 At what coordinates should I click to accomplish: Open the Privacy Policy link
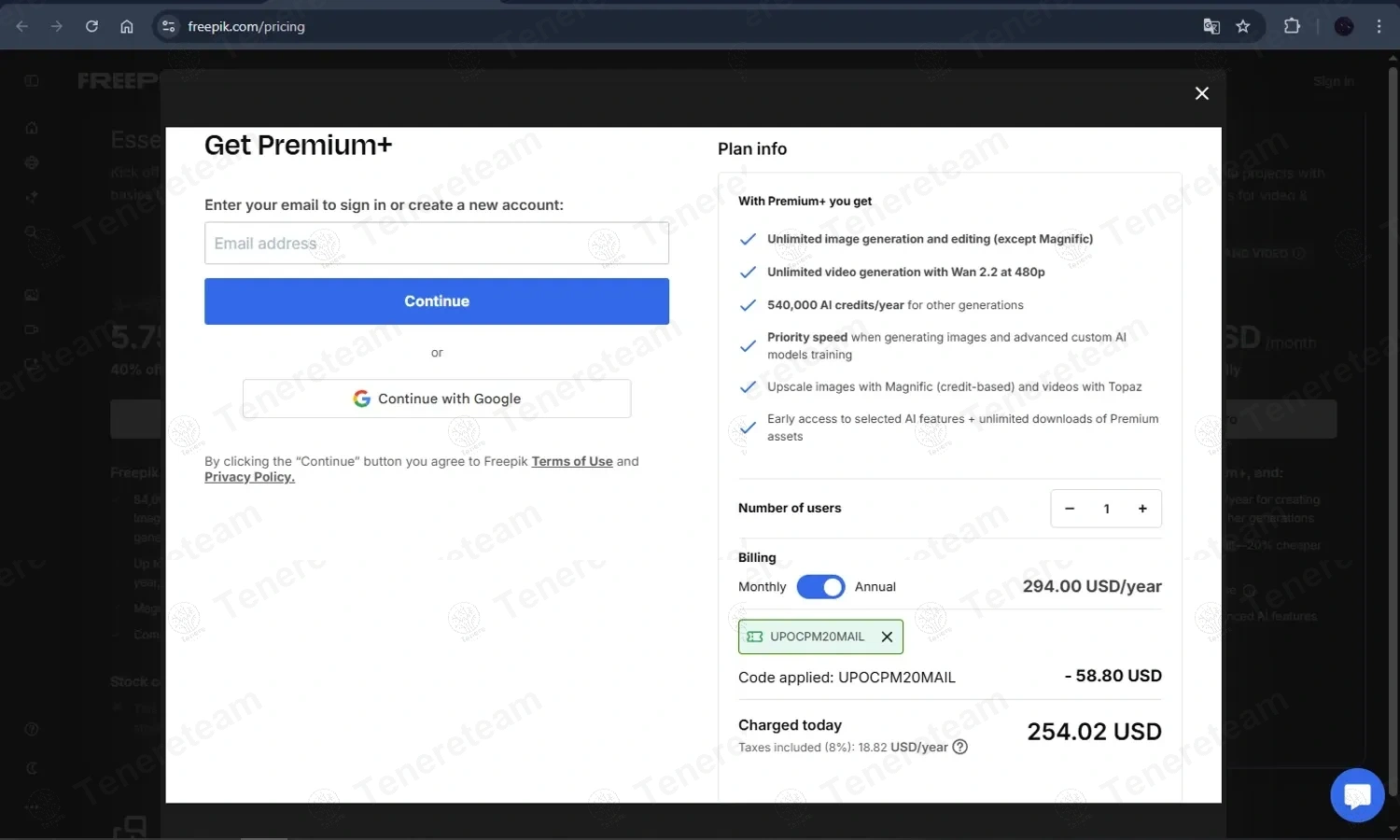pyautogui.click(x=249, y=477)
